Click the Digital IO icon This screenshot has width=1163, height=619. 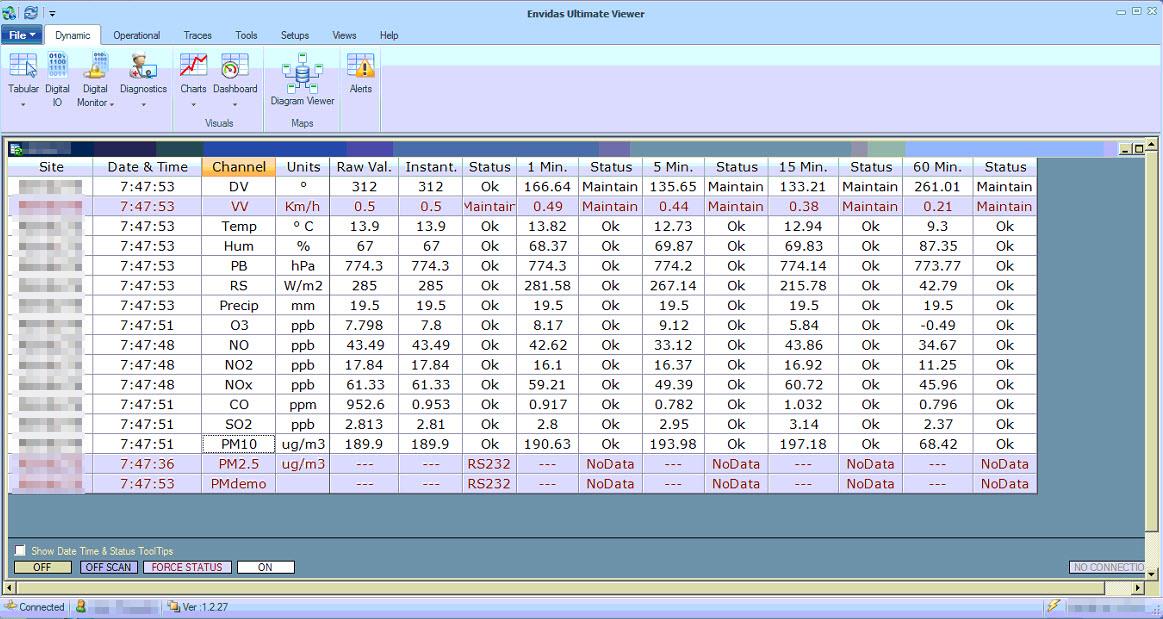(57, 66)
